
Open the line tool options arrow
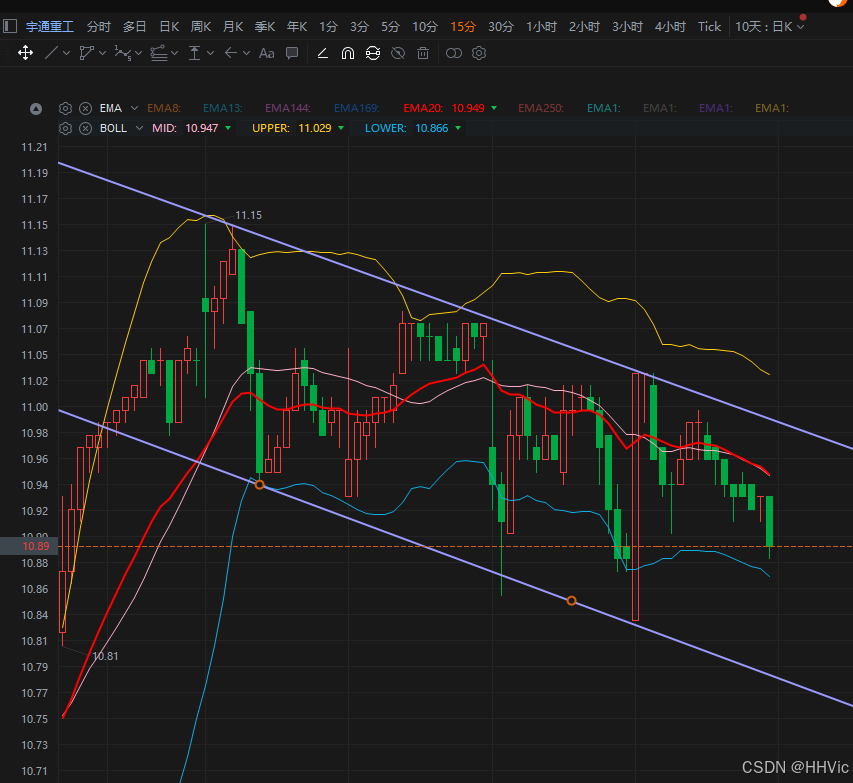[66, 53]
